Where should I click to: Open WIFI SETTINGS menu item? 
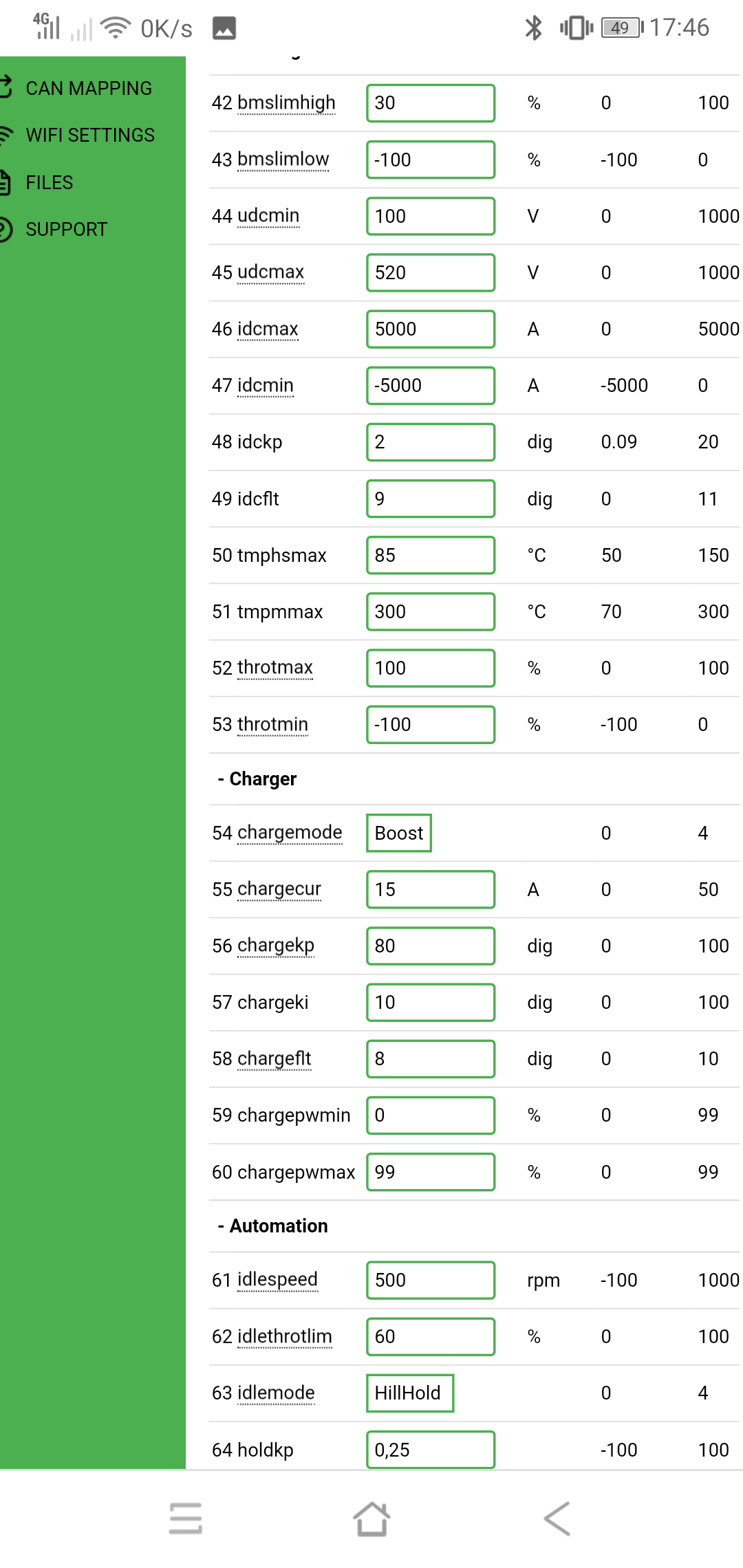tap(90, 135)
